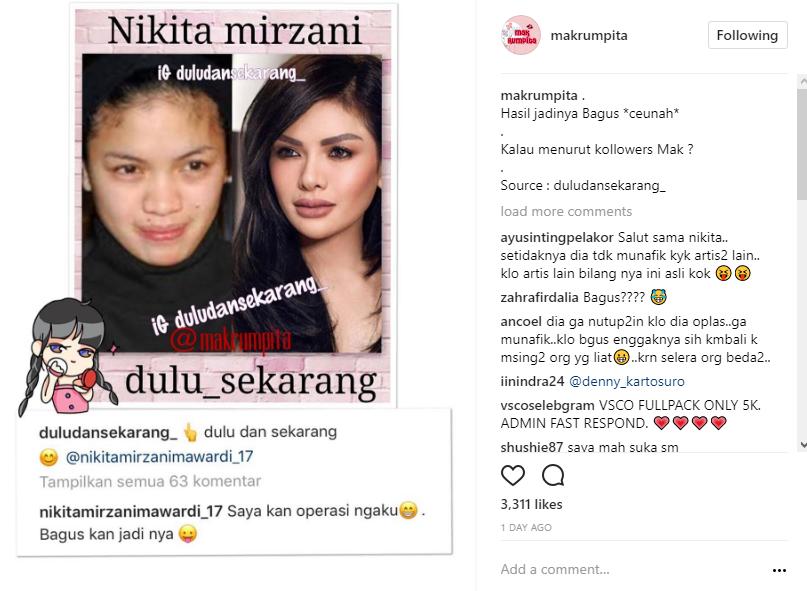The image size is (807, 591).
Task: Expand load more comments
Action: (566, 211)
